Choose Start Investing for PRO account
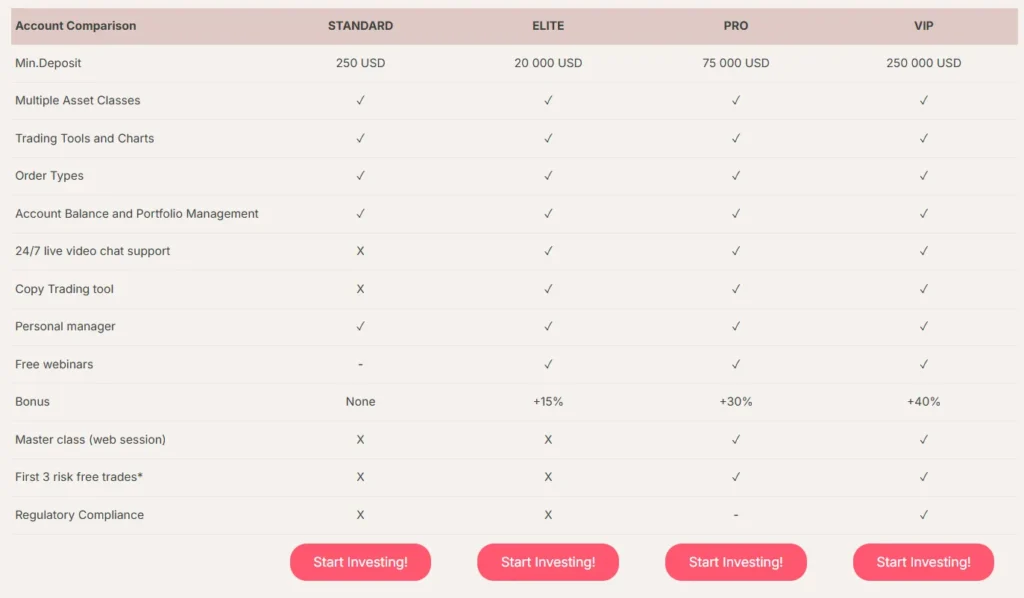1024x598 pixels. (x=735, y=562)
